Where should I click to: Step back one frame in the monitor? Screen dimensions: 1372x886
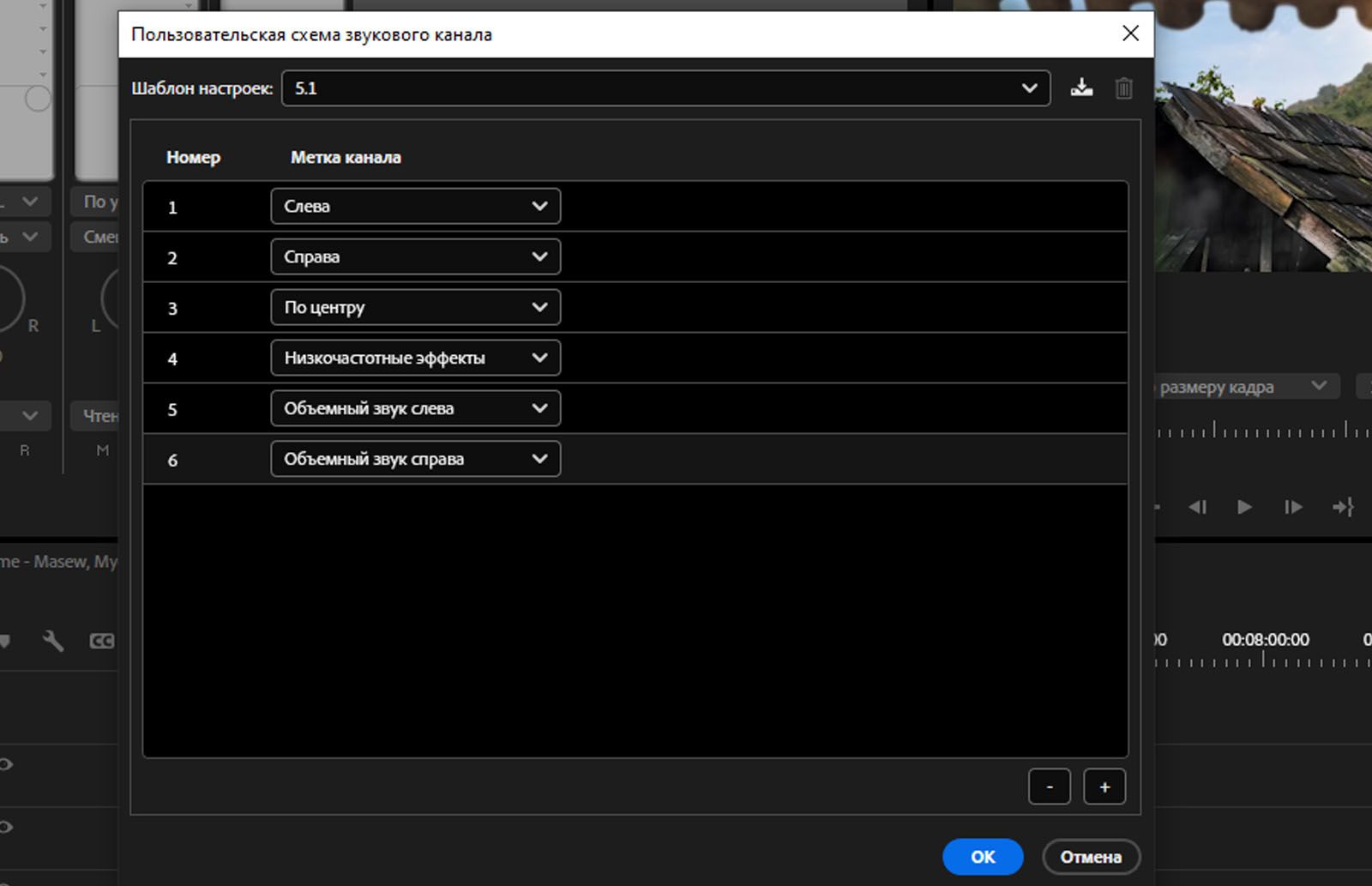(1198, 507)
